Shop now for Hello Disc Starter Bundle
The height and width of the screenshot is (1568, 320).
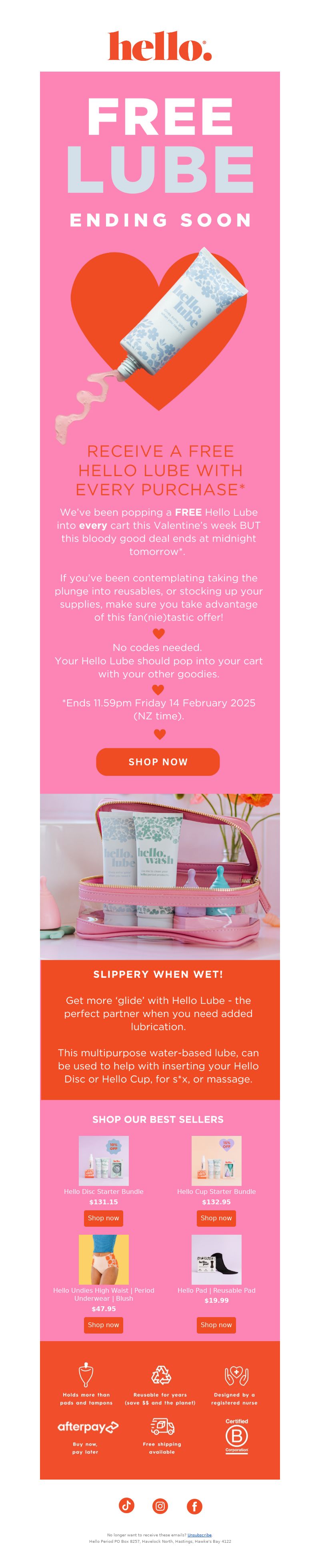pos(104,1218)
